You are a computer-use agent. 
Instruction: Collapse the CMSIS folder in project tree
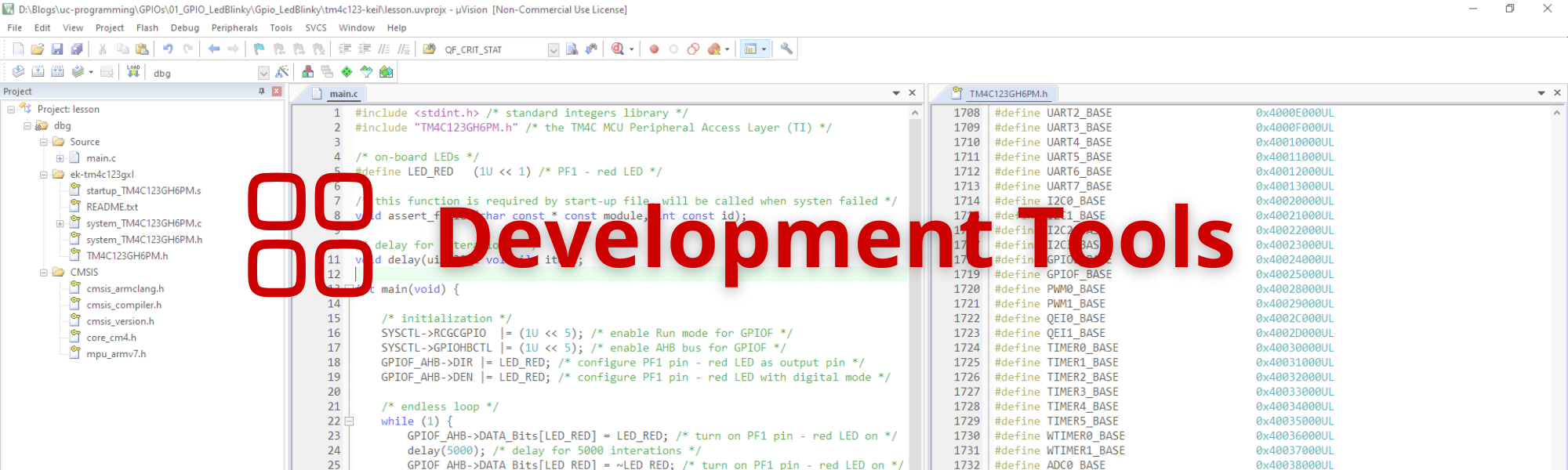tap(44, 273)
